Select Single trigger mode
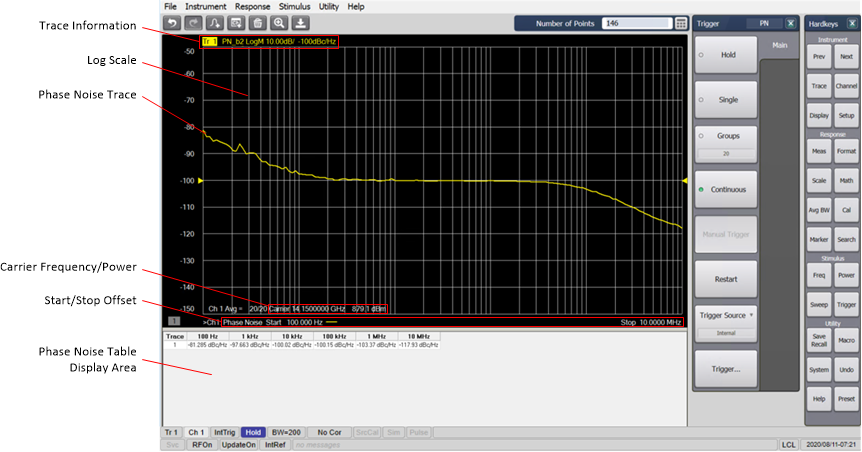The image size is (862, 452). click(727, 101)
